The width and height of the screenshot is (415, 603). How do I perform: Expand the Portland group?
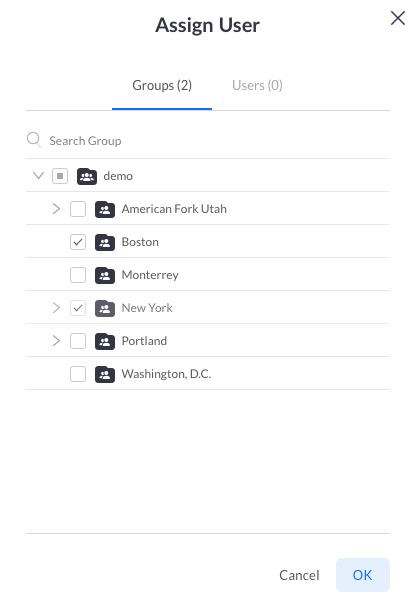[56, 341]
